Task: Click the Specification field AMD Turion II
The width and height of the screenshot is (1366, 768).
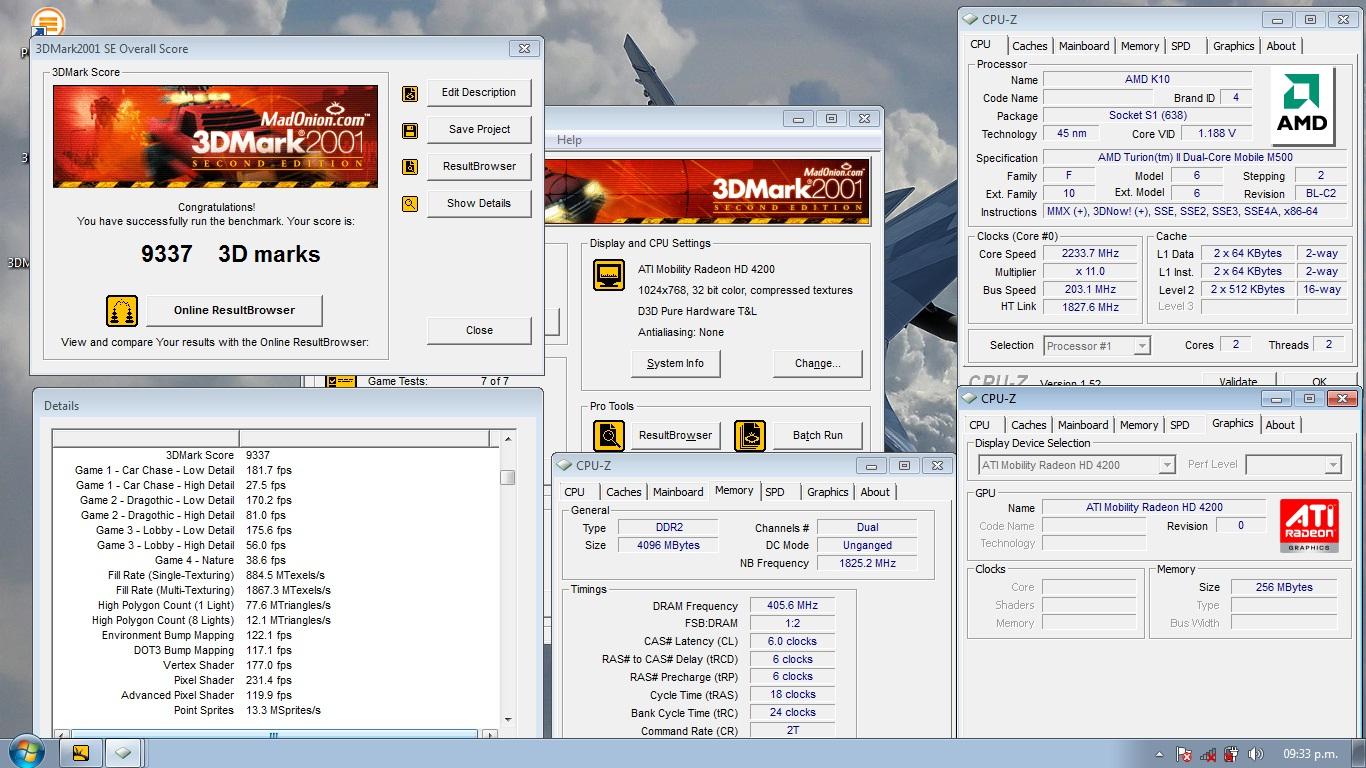Action: [1194, 158]
